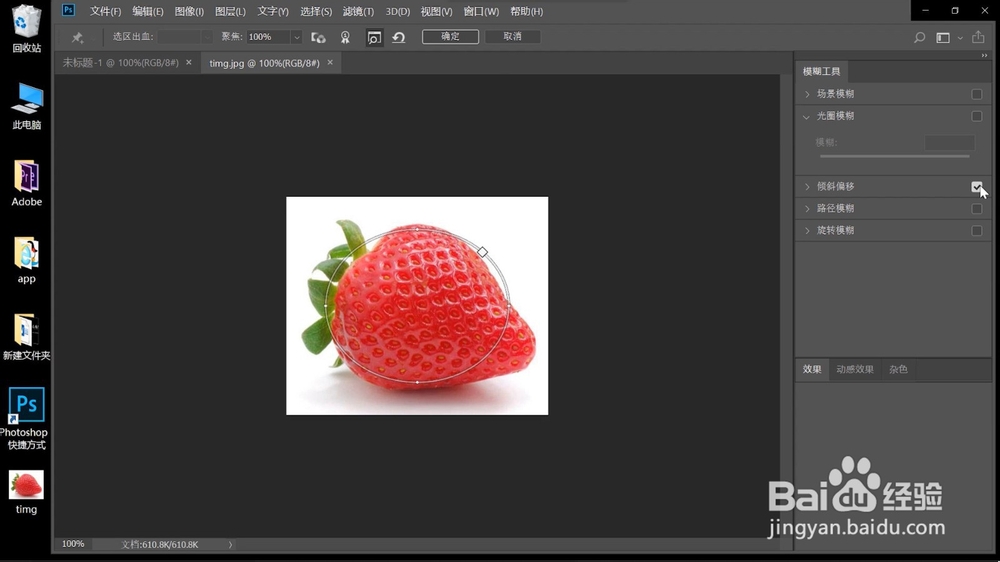
Task: Switch to the 动感效果 tab
Action: 855,369
